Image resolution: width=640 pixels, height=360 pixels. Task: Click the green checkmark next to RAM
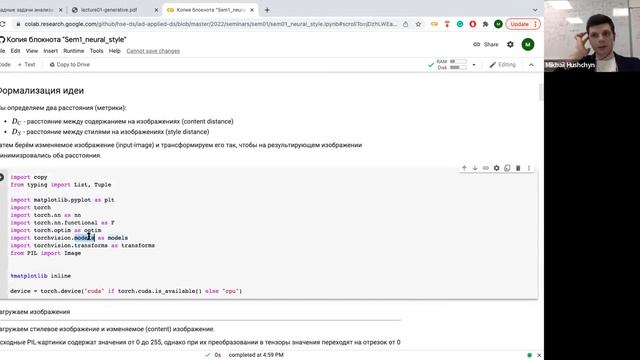click(x=431, y=65)
